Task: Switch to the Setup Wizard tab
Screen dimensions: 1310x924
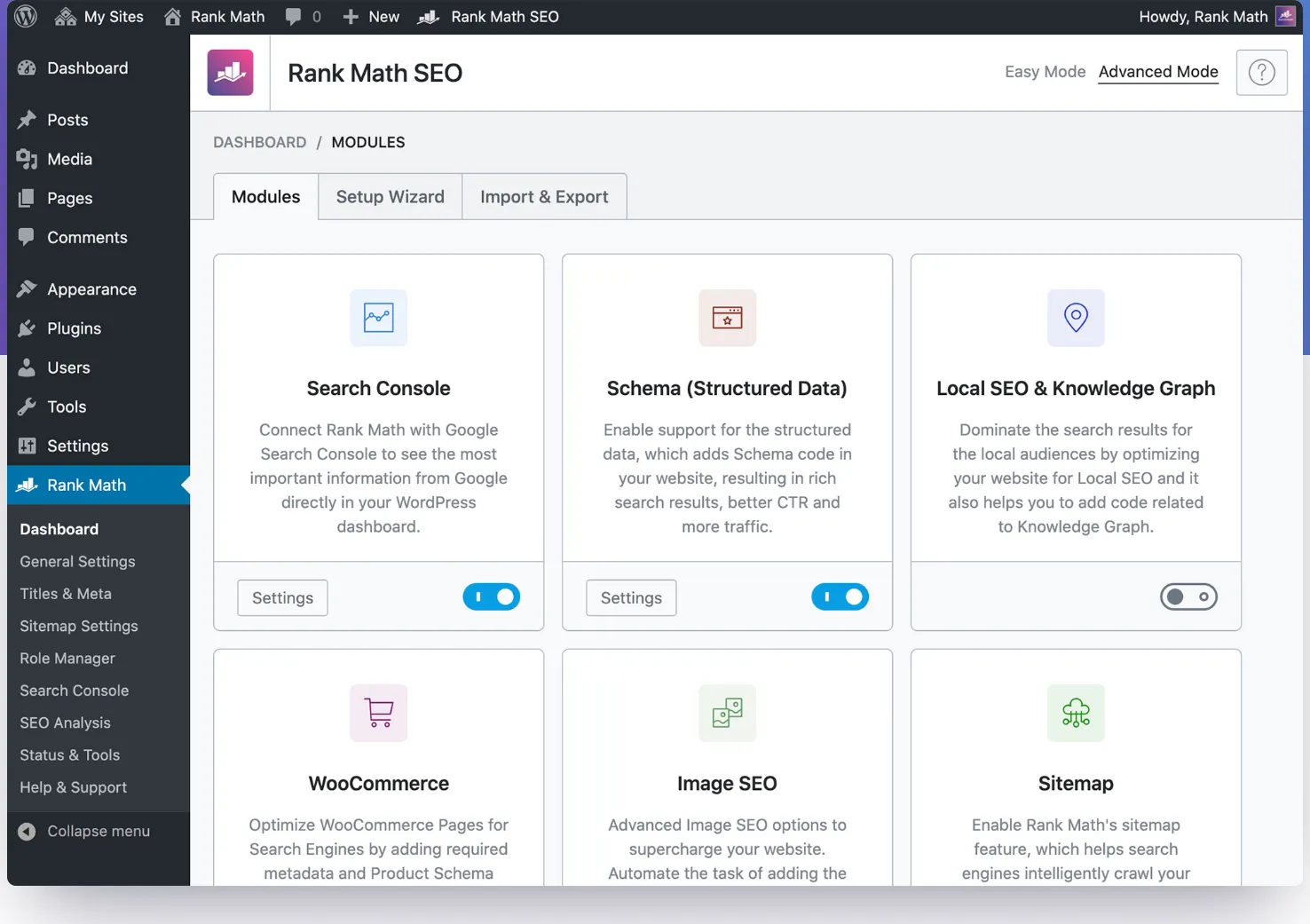Action: coord(391,197)
